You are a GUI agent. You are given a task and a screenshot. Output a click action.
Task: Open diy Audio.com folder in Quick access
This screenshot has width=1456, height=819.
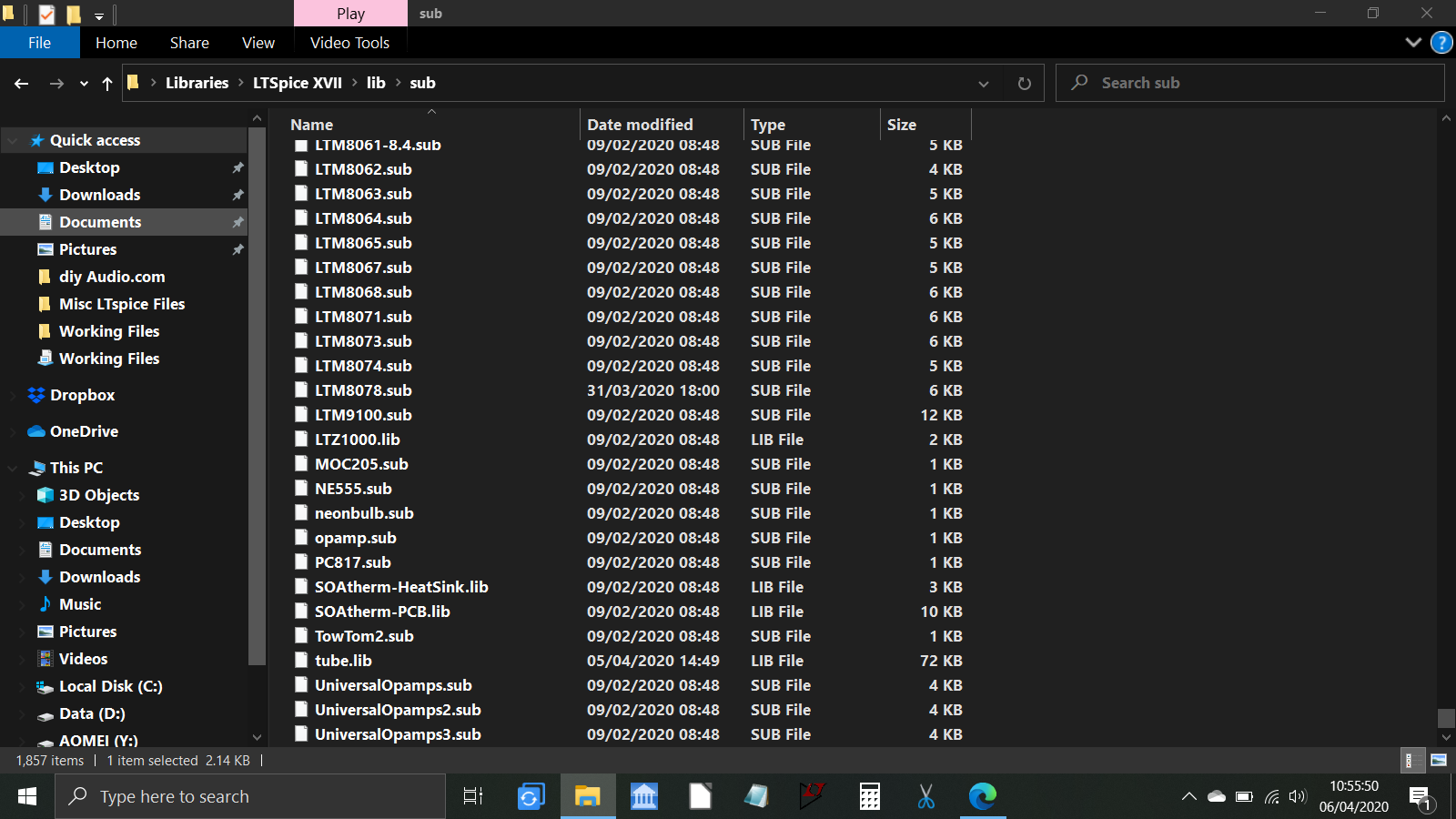[x=112, y=277]
